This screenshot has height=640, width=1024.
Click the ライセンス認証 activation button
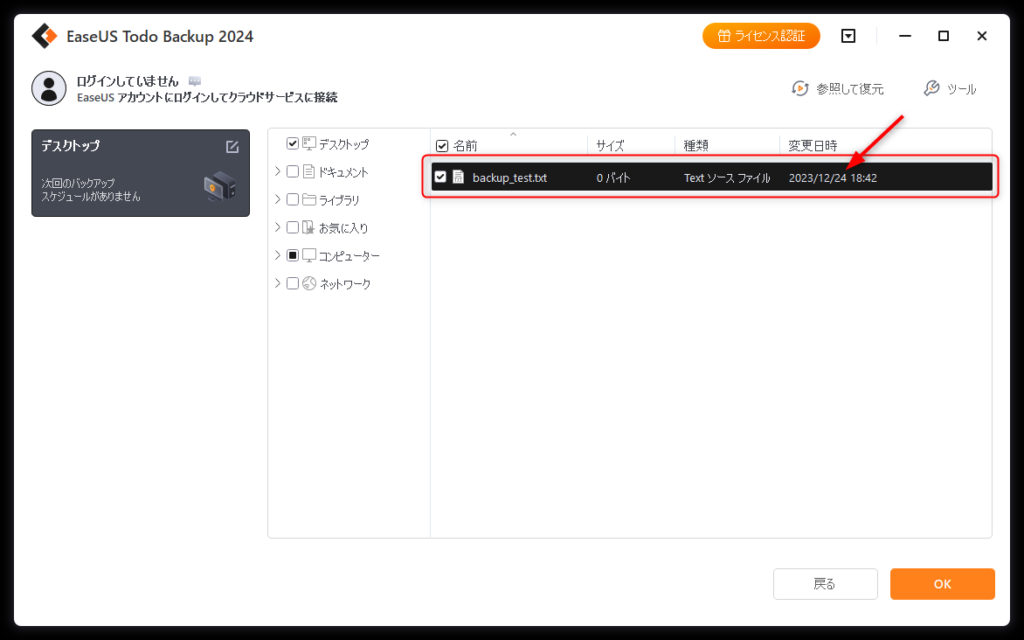[761, 36]
